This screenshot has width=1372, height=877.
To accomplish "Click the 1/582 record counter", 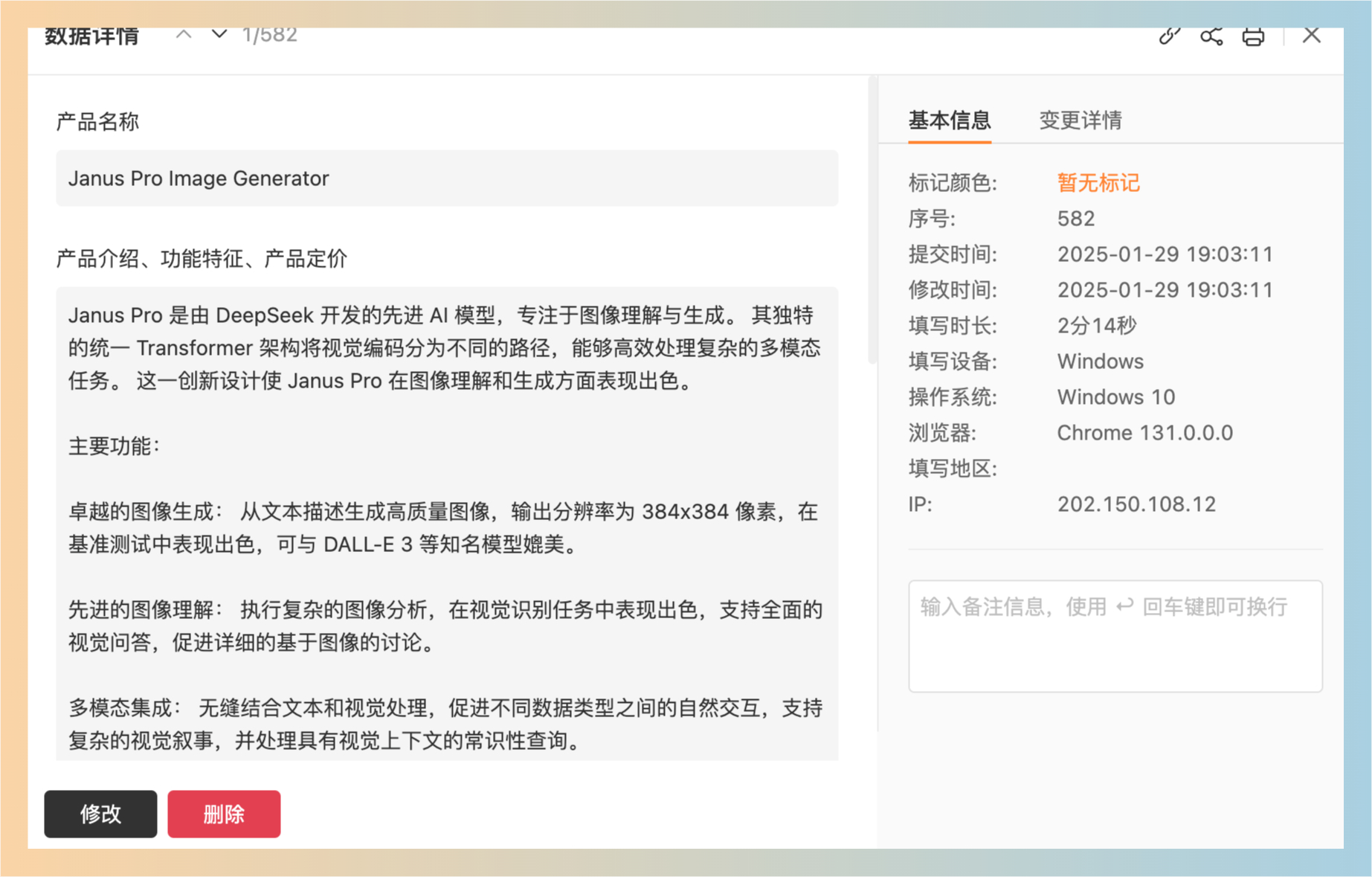I will tap(269, 34).
